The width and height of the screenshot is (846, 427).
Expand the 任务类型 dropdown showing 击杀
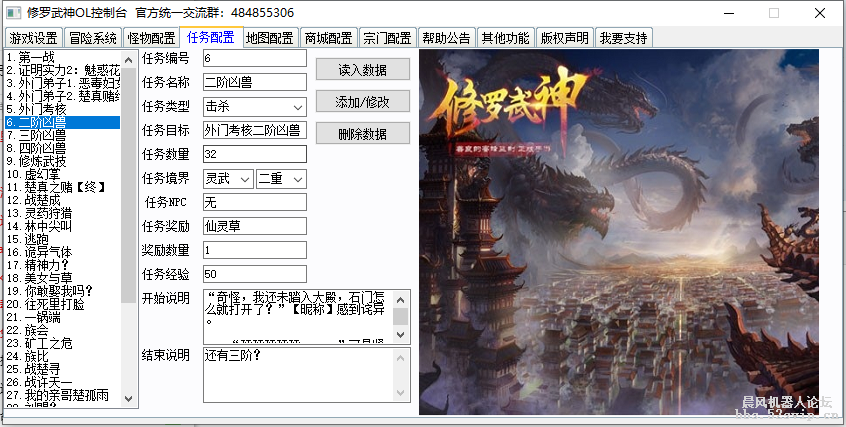[x=255, y=106]
